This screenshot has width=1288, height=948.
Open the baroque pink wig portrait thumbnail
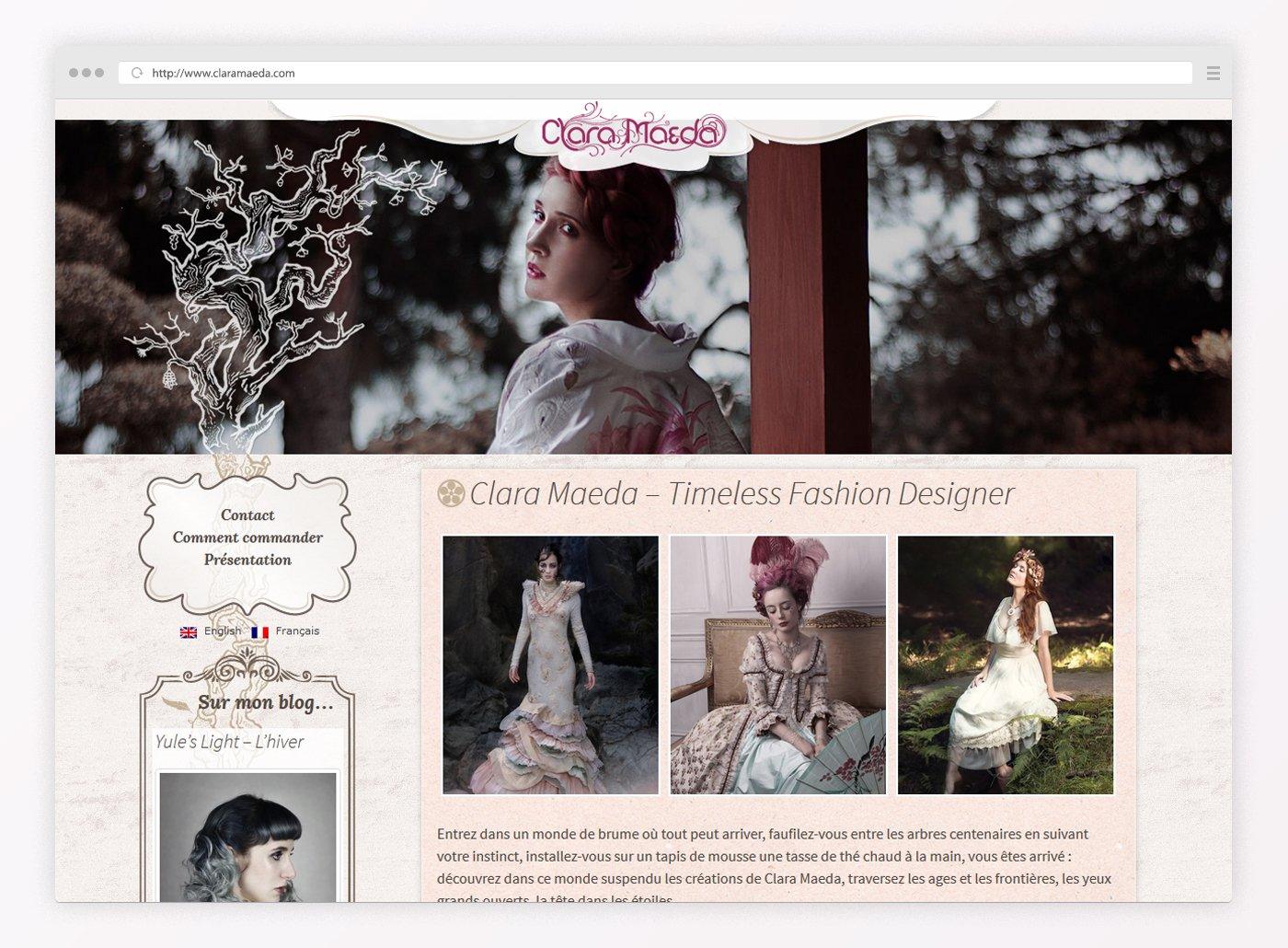[x=778, y=665]
